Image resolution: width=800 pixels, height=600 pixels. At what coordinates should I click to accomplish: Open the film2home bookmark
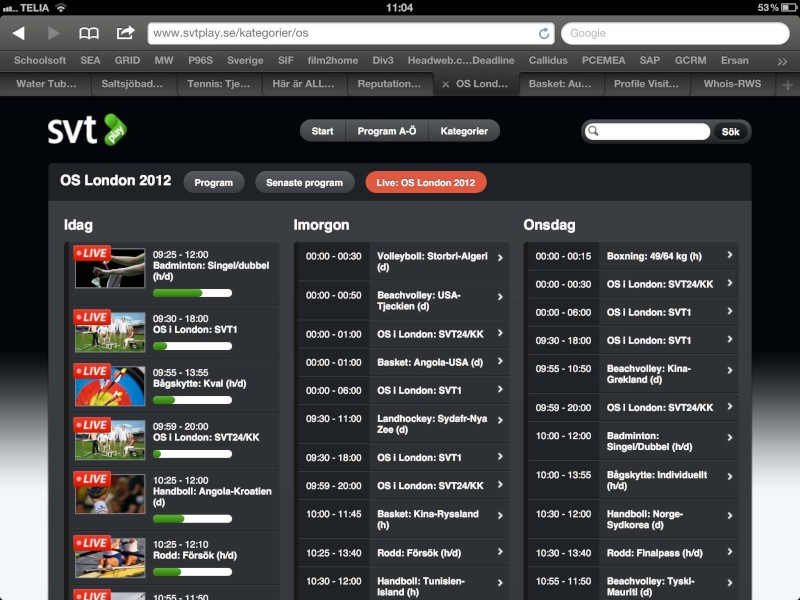point(333,60)
